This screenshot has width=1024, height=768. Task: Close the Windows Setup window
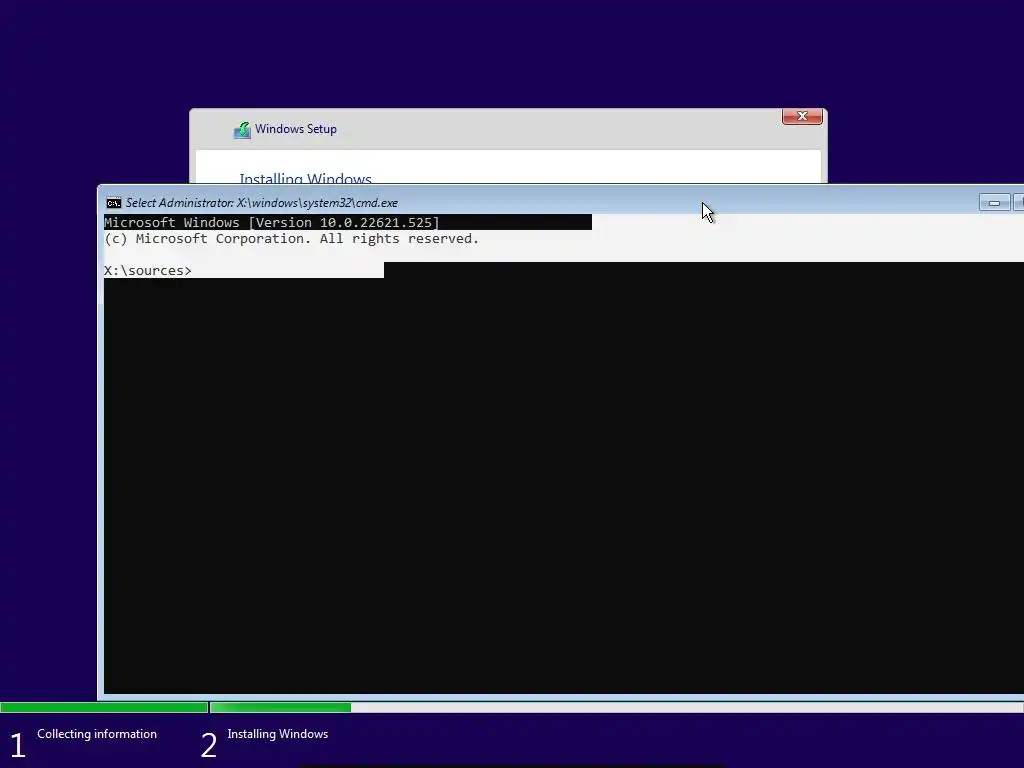tap(802, 116)
